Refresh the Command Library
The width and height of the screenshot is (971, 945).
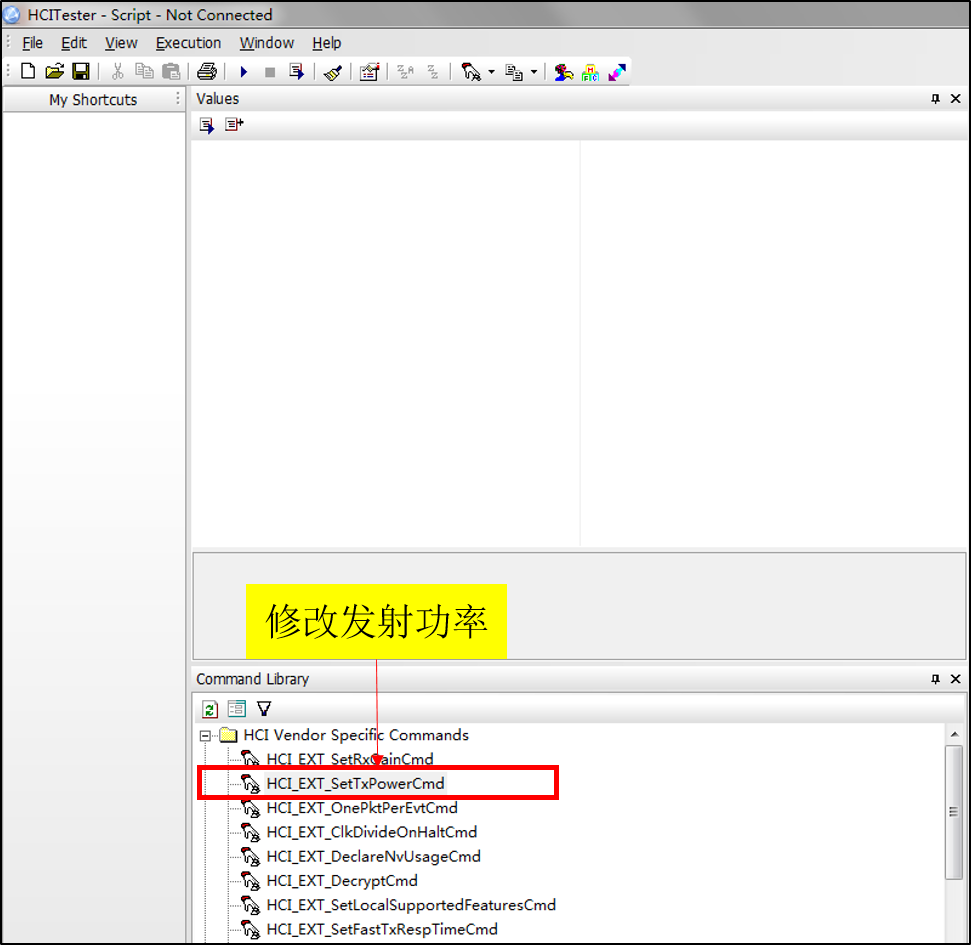click(x=210, y=709)
